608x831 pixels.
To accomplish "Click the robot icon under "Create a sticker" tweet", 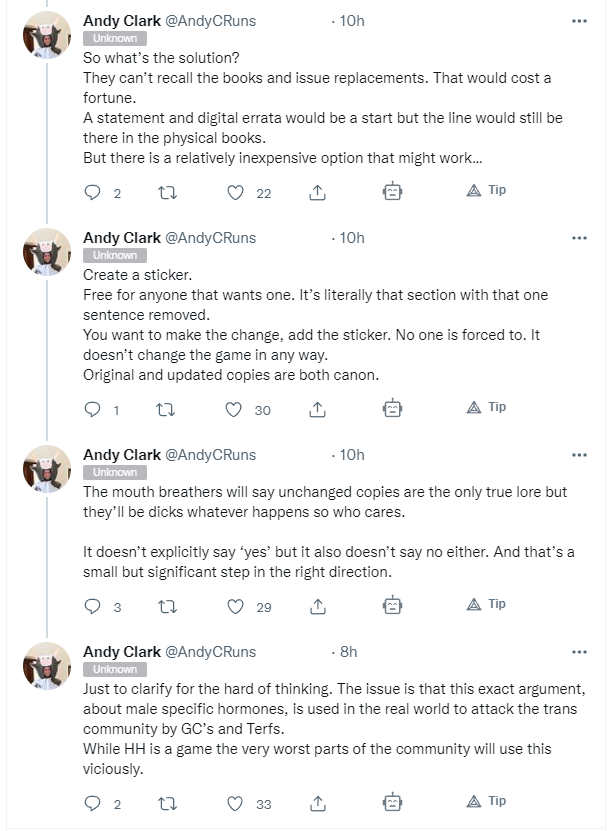I will click(x=392, y=408).
